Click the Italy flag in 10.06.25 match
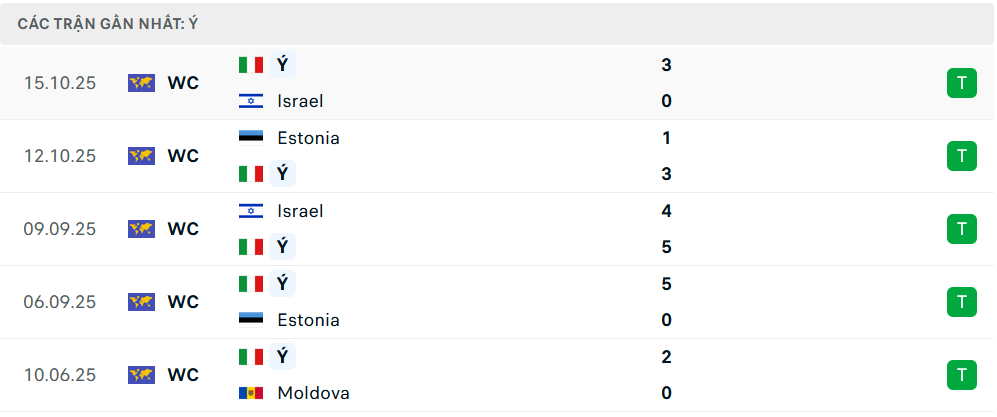The image size is (997, 417). pyautogui.click(x=251, y=357)
